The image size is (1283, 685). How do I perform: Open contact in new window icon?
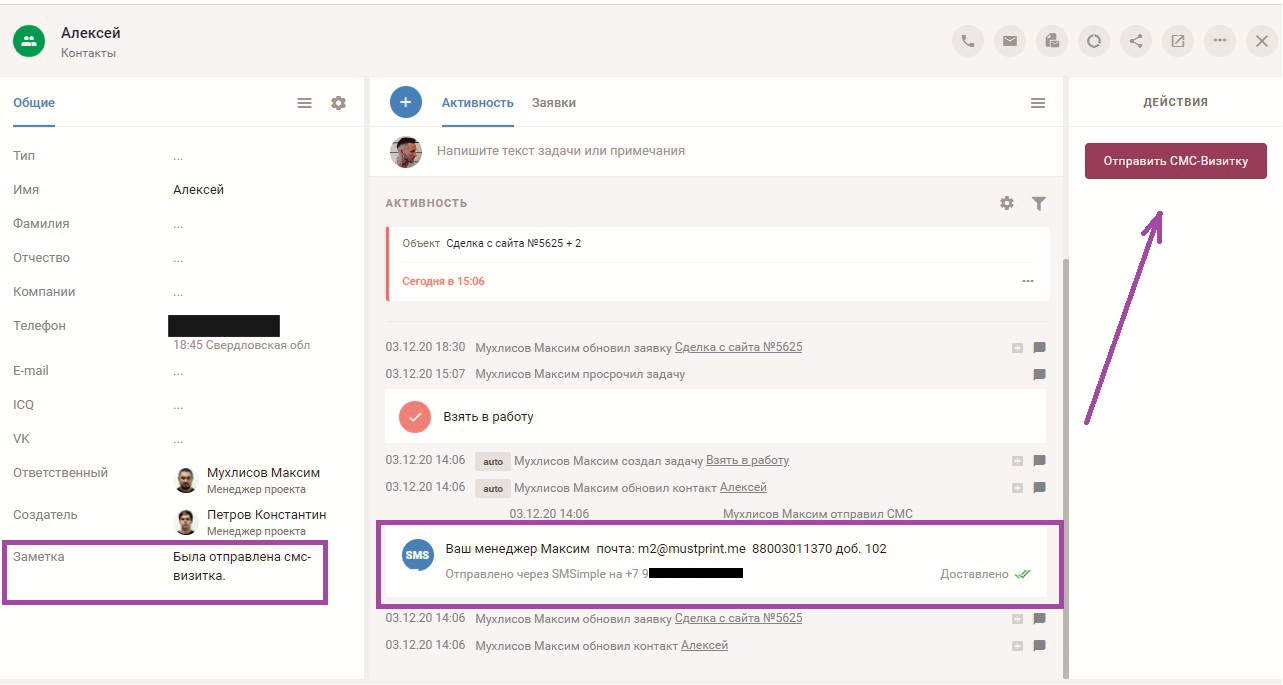(1178, 41)
